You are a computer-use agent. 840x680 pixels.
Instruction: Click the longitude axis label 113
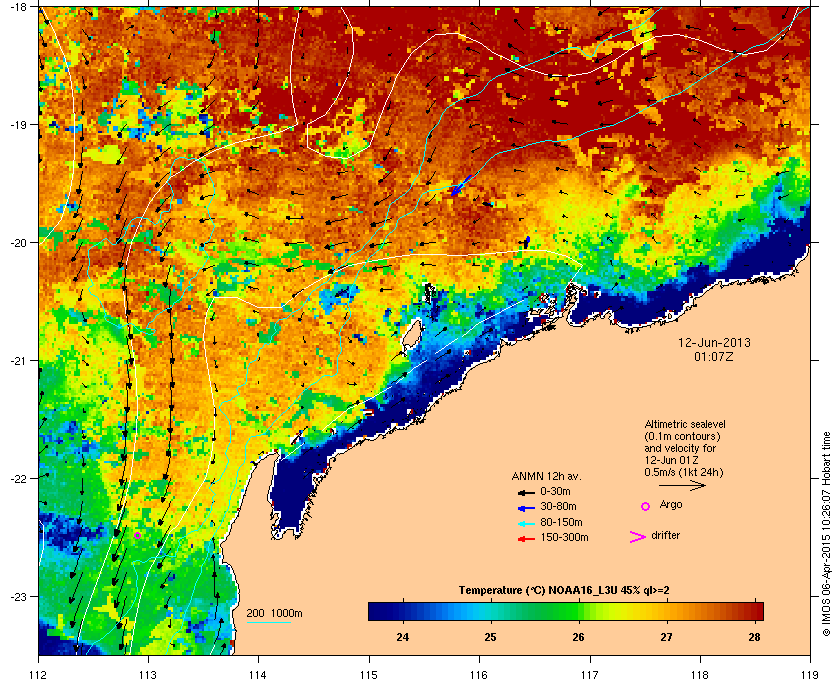[148, 675]
